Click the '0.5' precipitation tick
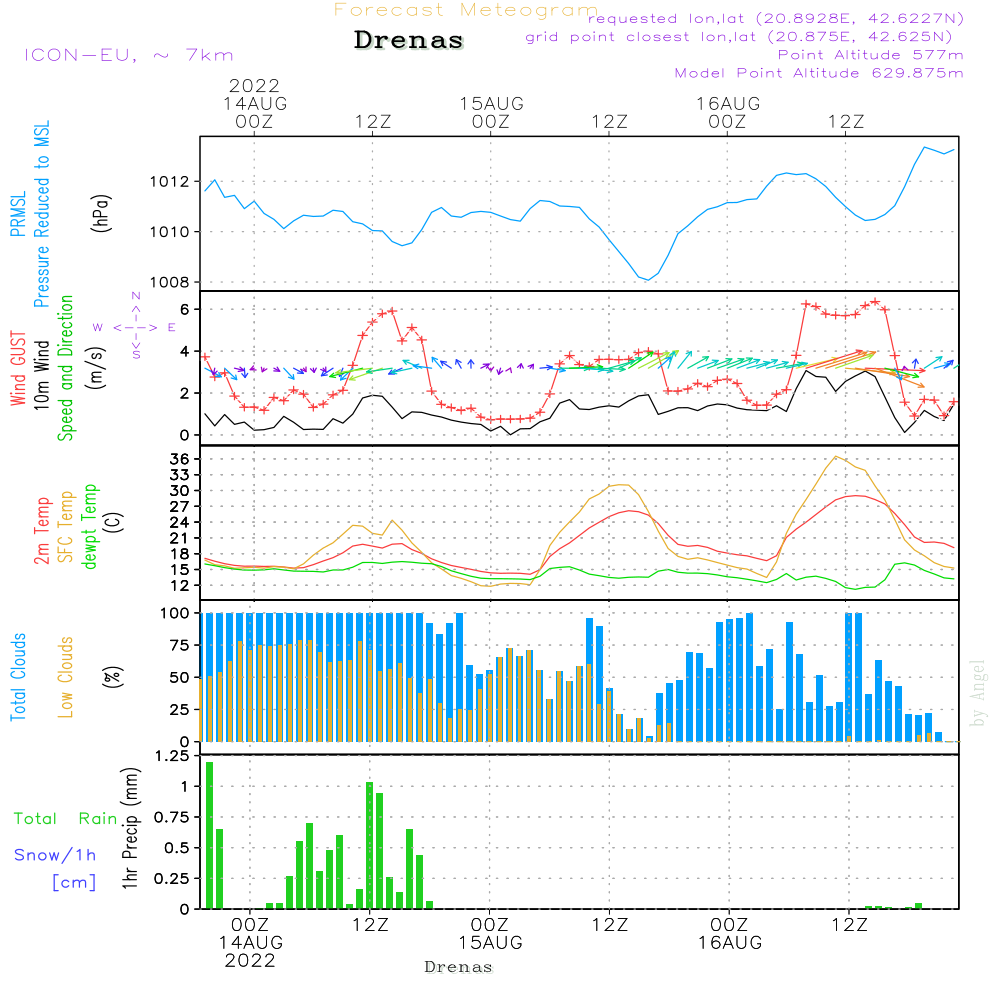Screen dimensions: 1000x1000 (x=177, y=848)
